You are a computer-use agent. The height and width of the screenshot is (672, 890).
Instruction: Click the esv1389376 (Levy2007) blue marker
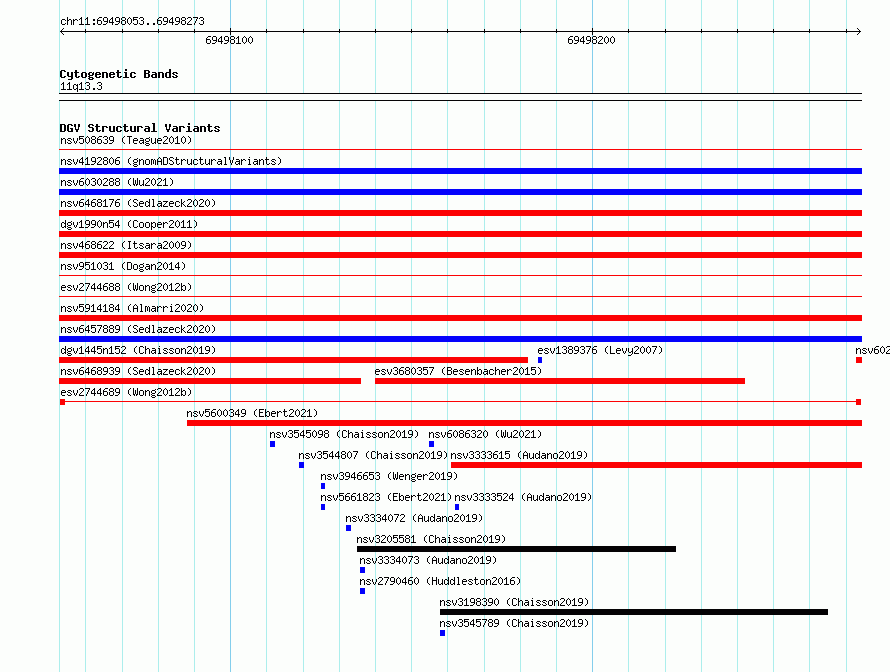[x=540, y=360]
